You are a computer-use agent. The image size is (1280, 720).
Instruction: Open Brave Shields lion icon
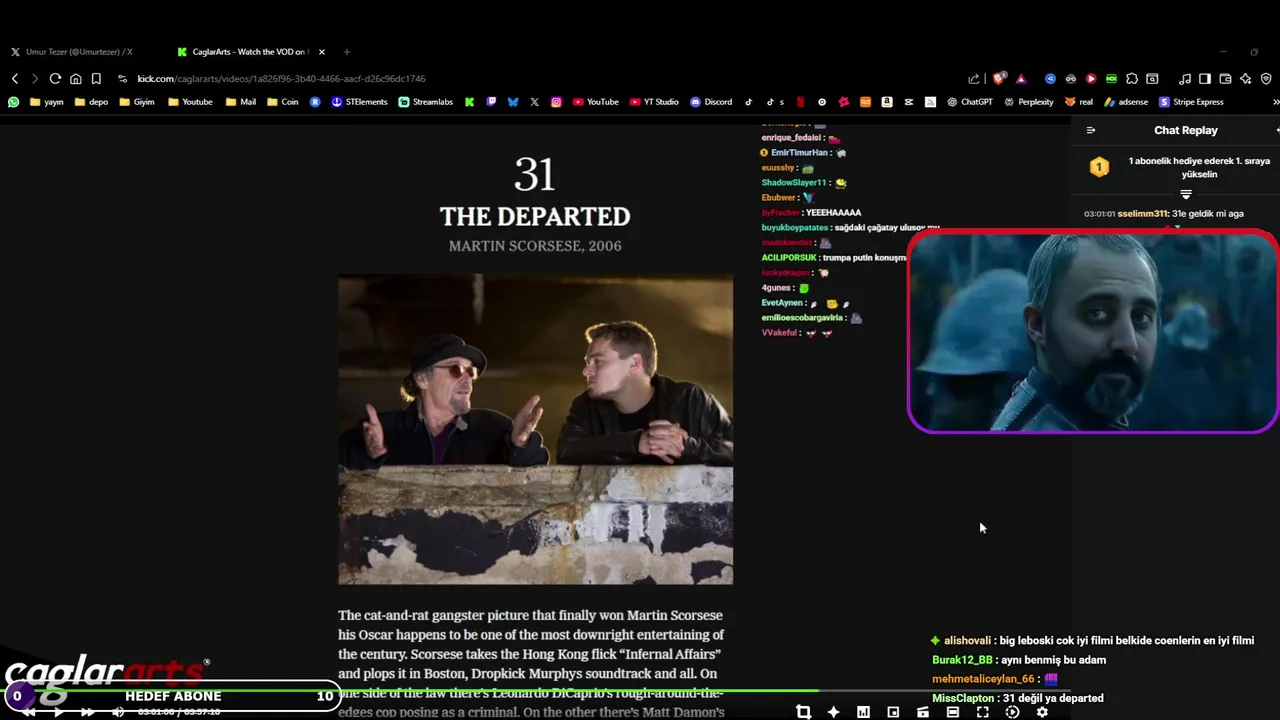pos(998,79)
